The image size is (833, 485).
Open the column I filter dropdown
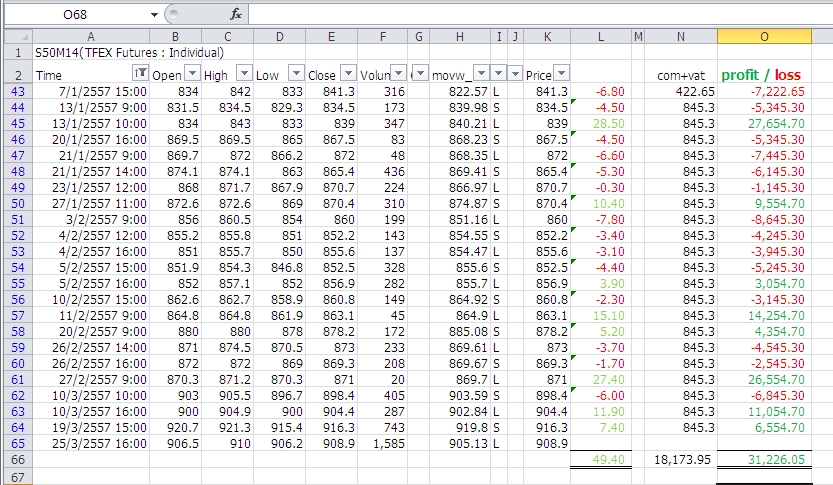pos(498,73)
